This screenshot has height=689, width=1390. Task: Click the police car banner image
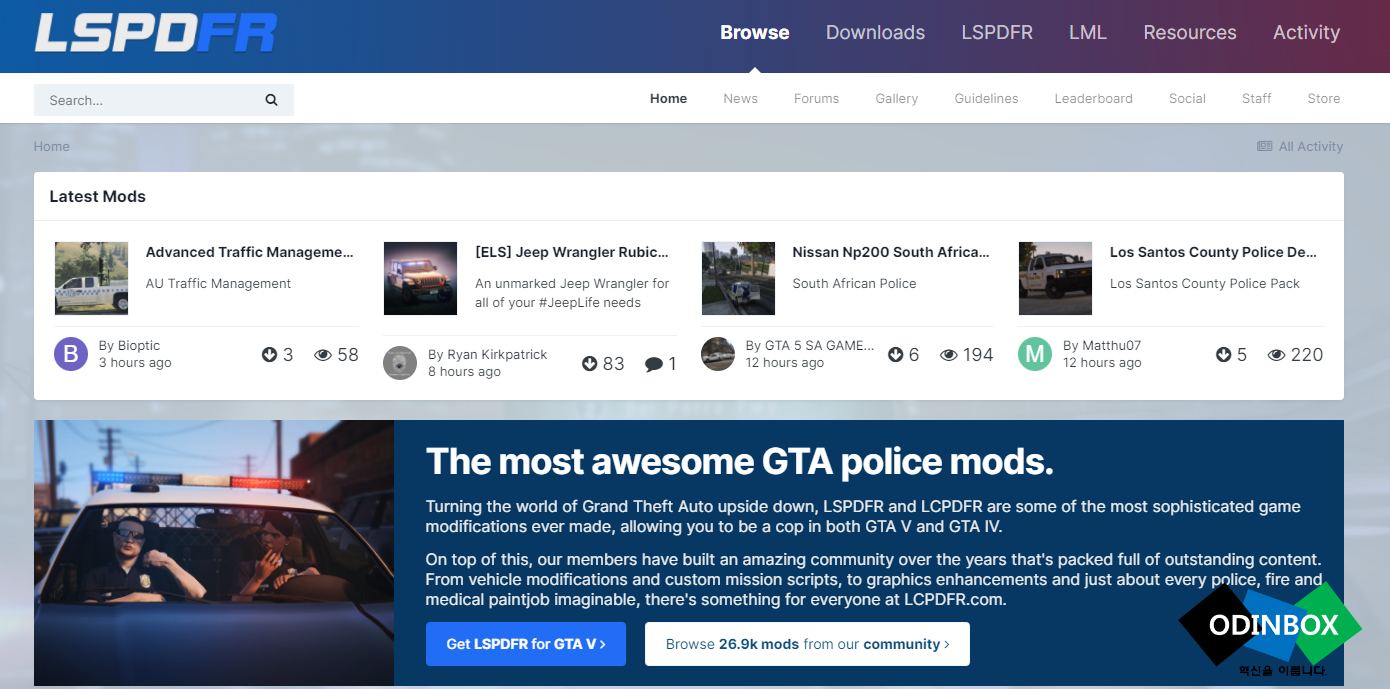(x=214, y=553)
